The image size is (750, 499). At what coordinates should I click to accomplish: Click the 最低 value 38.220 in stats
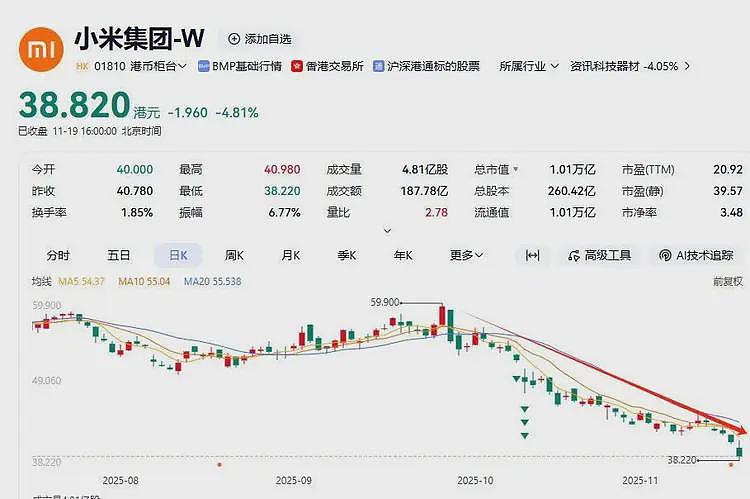coord(282,191)
